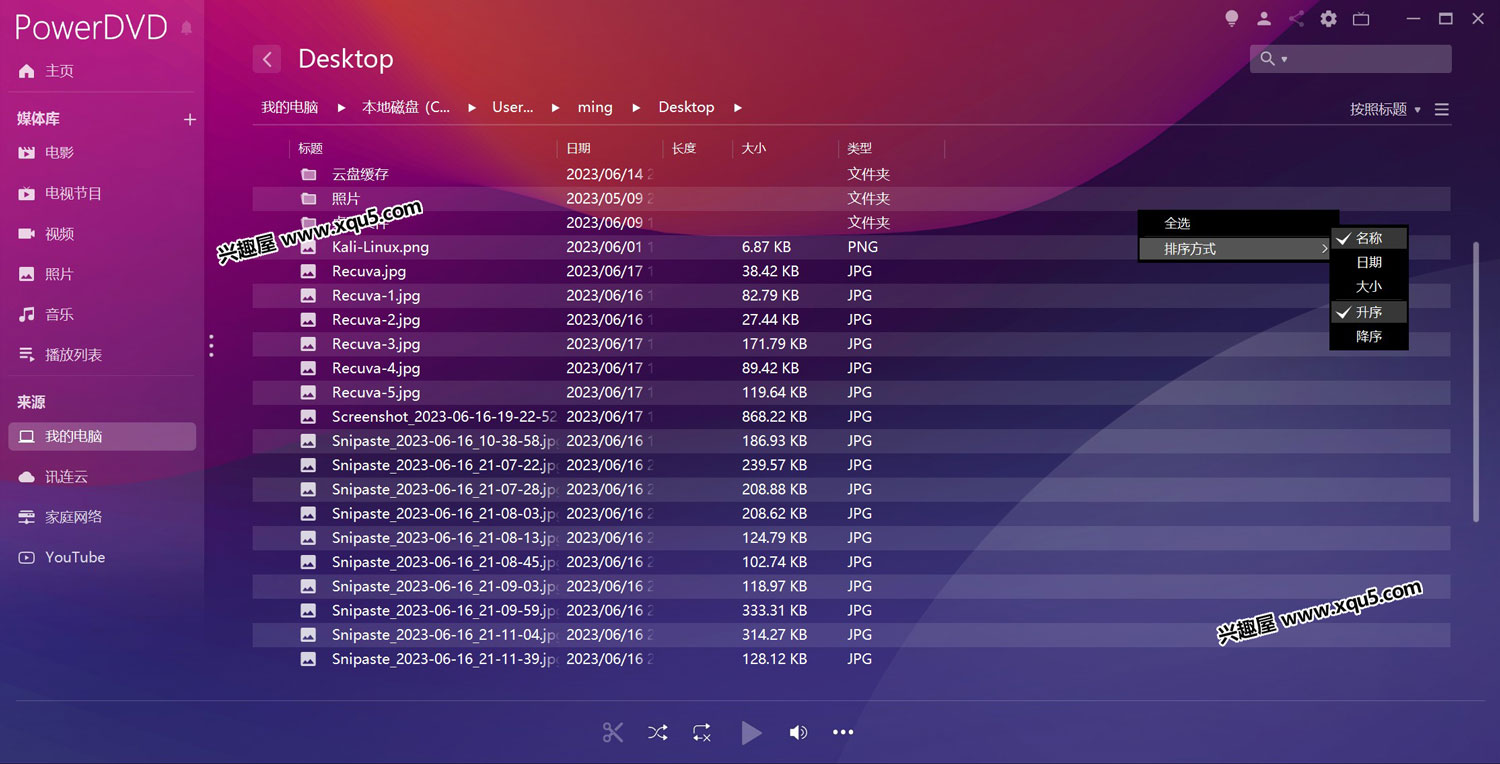Click the ming breadcrumb

point(595,108)
